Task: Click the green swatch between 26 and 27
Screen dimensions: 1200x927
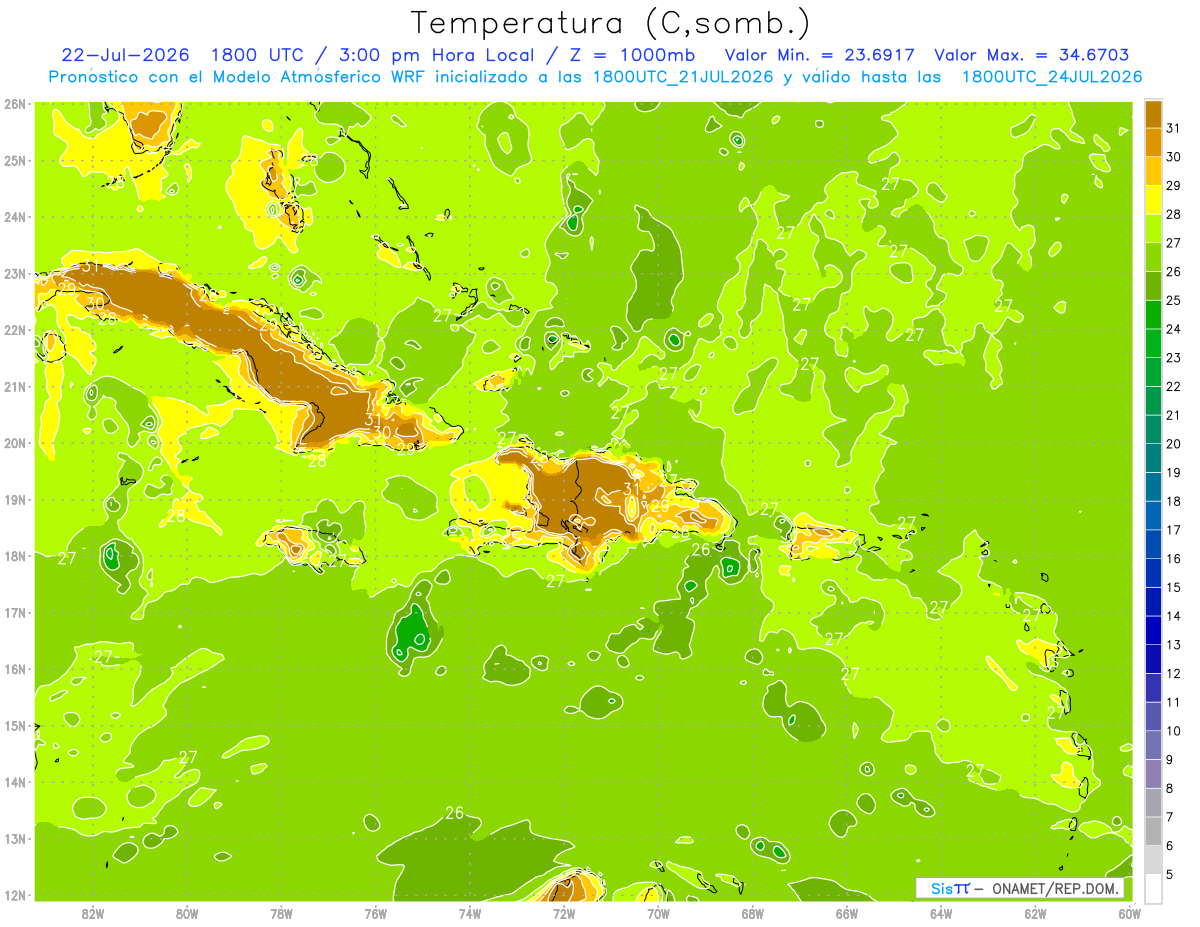Action: click(1153, 257)
